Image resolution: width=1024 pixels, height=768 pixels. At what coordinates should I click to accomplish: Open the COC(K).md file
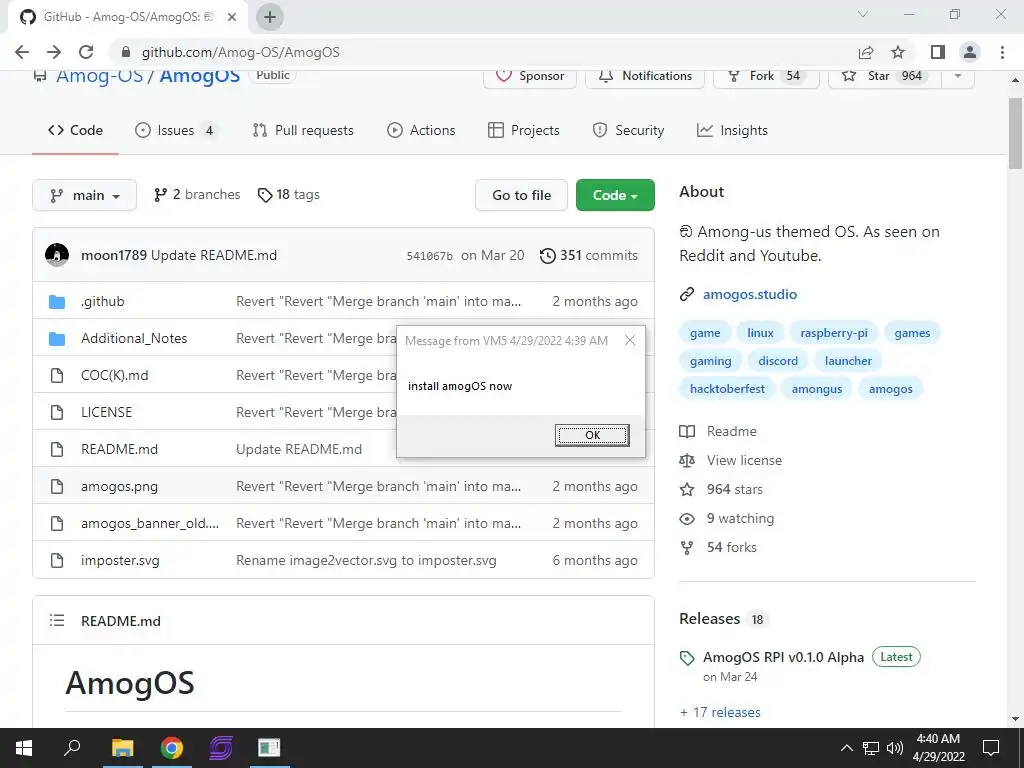tap(114, 376)
